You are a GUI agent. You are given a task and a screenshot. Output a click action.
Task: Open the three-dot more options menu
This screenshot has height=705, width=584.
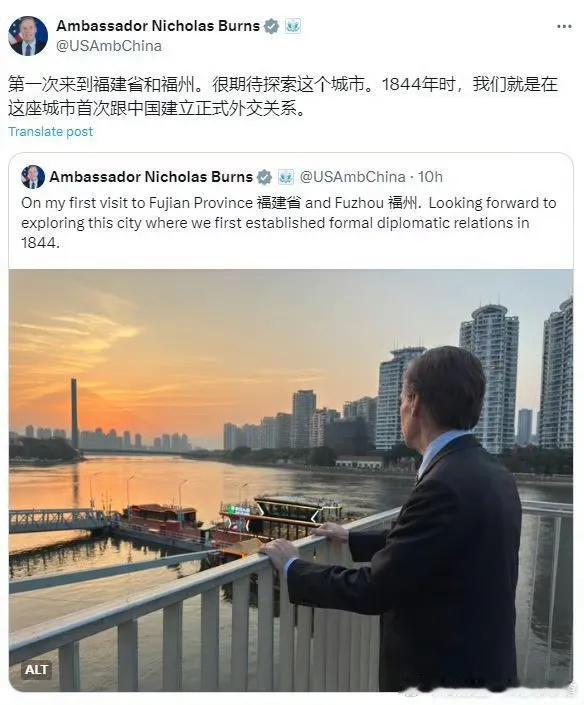pyautogui.click(x=564, y=27)
